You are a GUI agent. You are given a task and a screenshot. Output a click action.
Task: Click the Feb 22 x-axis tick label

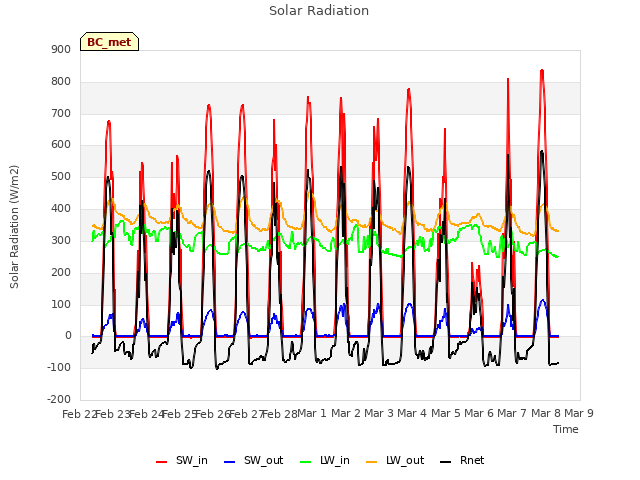pos(80,414)
